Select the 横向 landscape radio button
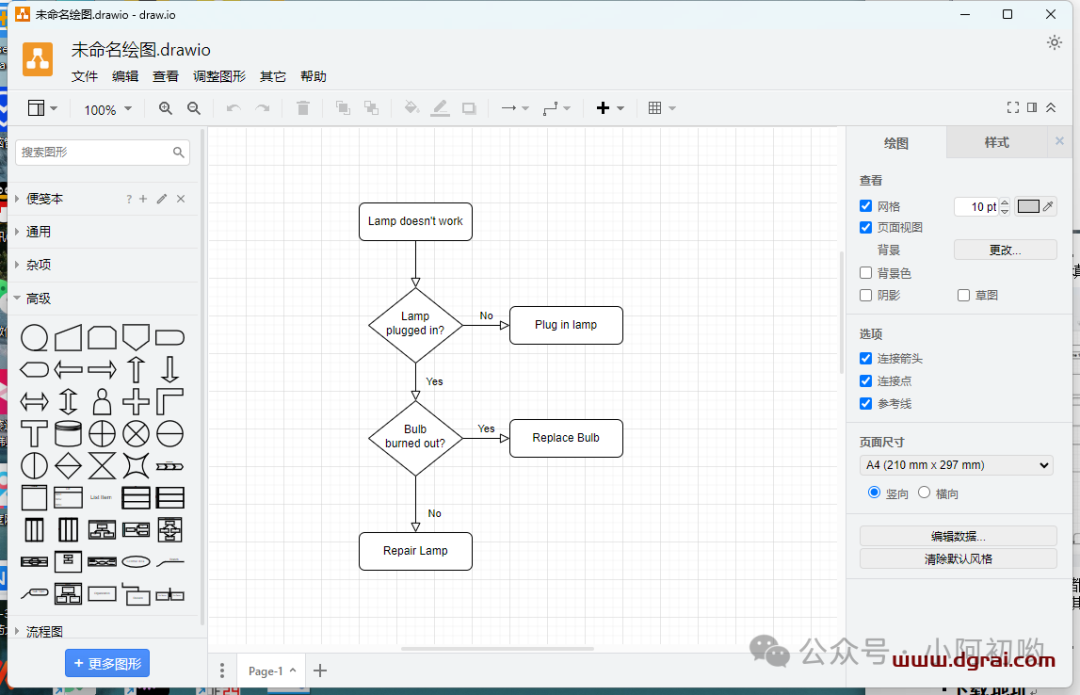Image resolution: width=1080 pixels, height=695 pixels. point(924,492)
